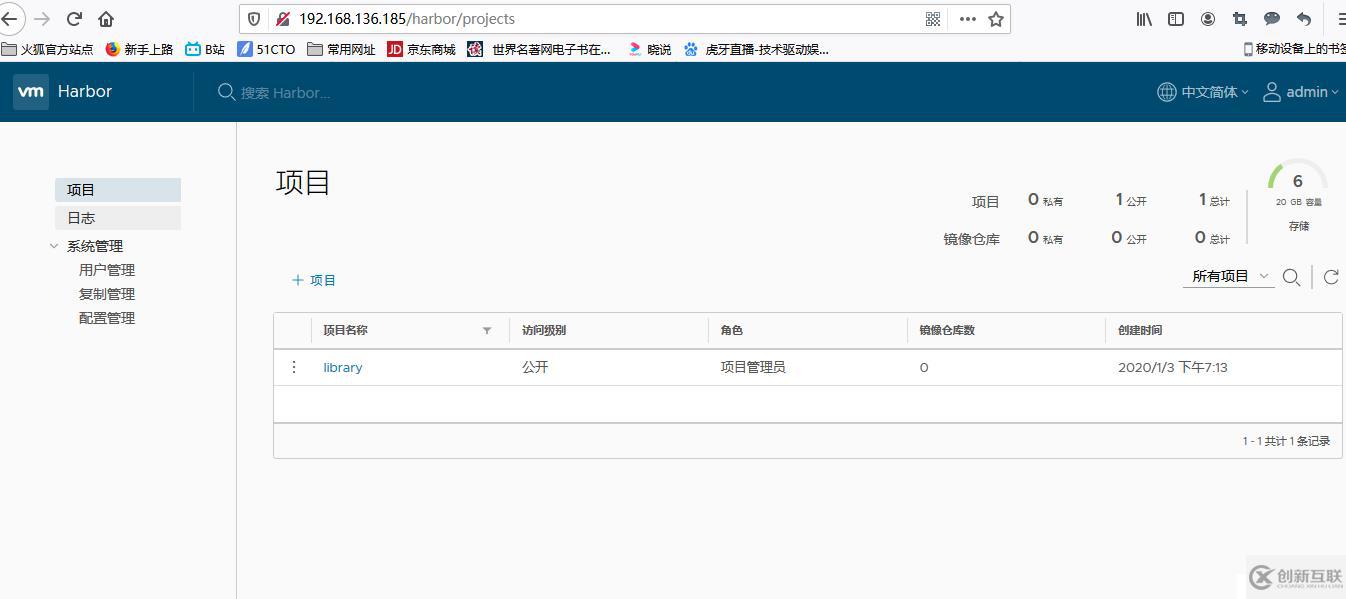Screen dimensions: 1346x599
Task: Collapse the 系统管理 section
Action: coord(55,245)
